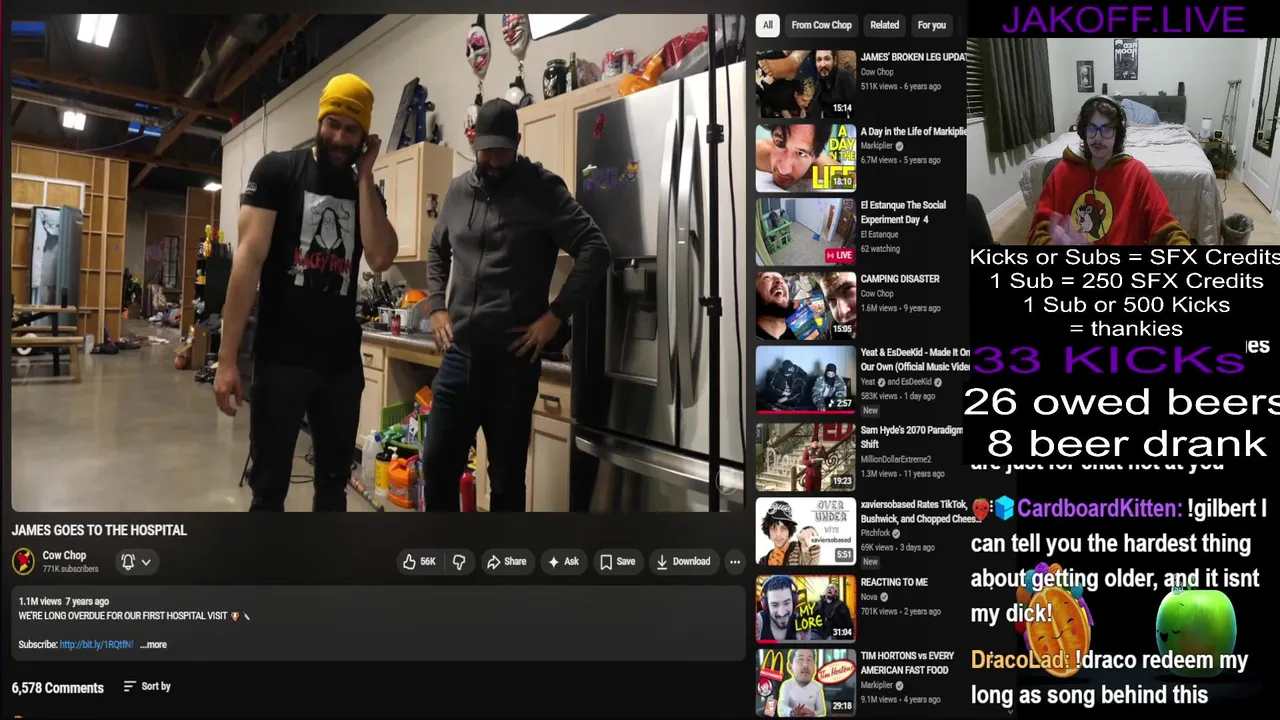Expand the description with ...more
1280x720 pixels.
click(x=153, y=645)
